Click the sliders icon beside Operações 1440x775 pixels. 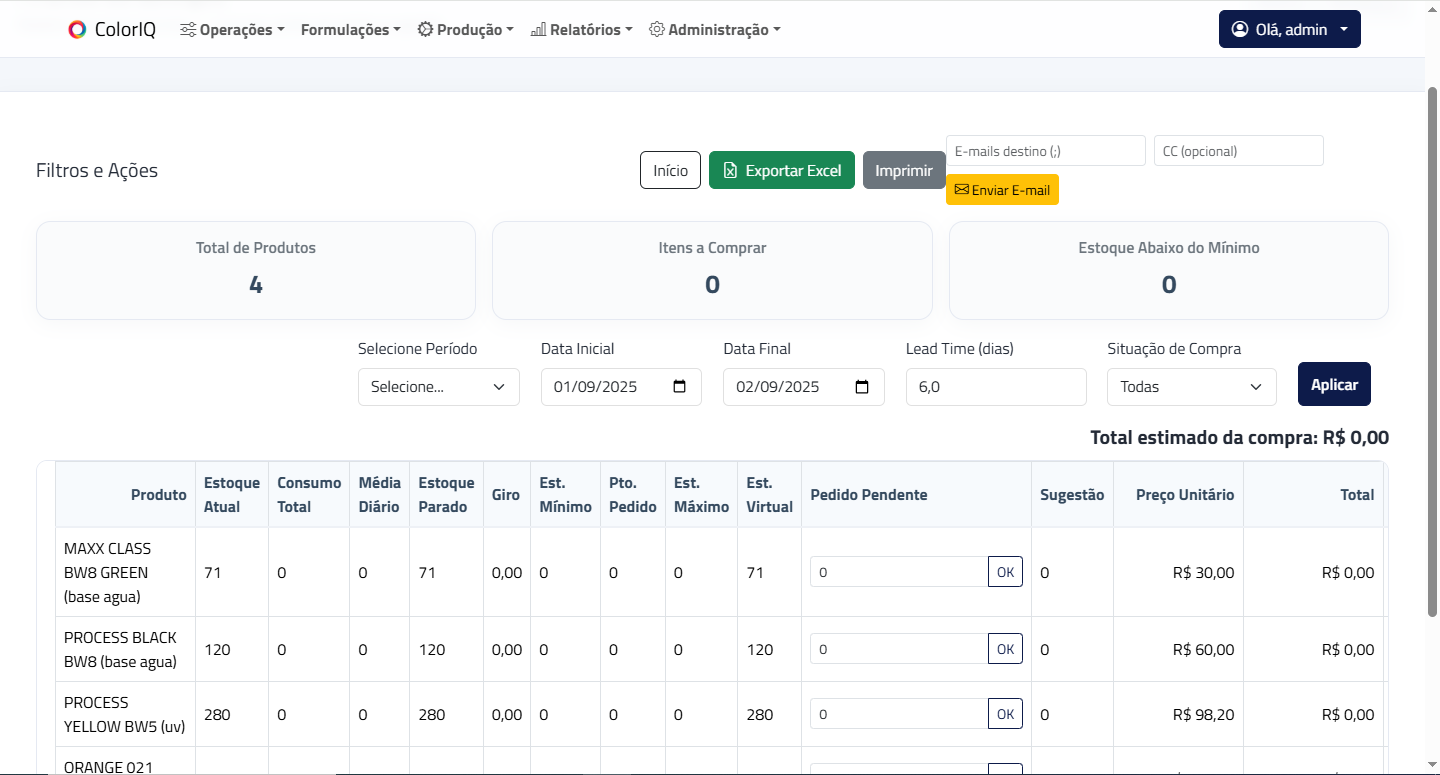188,30
